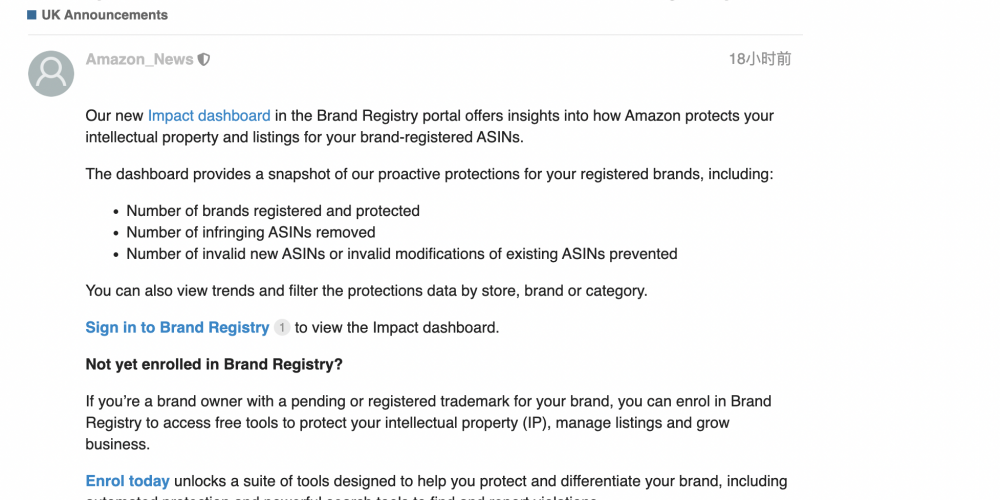Click the bullet Number of infringing ASINs removed
Viewport: 1000px width, 500px height.
(251, 232)
